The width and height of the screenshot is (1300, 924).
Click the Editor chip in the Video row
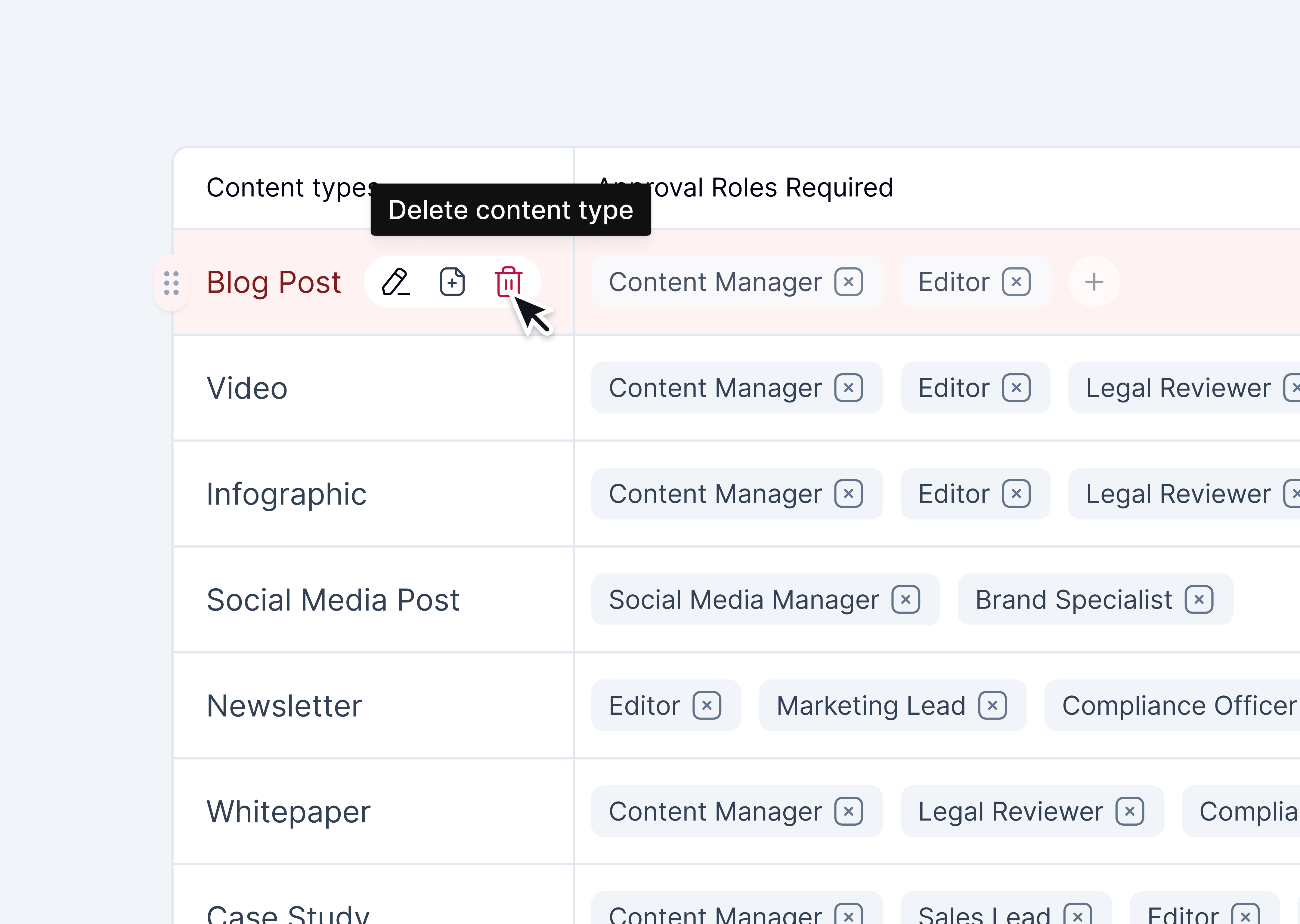coord(954,387)
